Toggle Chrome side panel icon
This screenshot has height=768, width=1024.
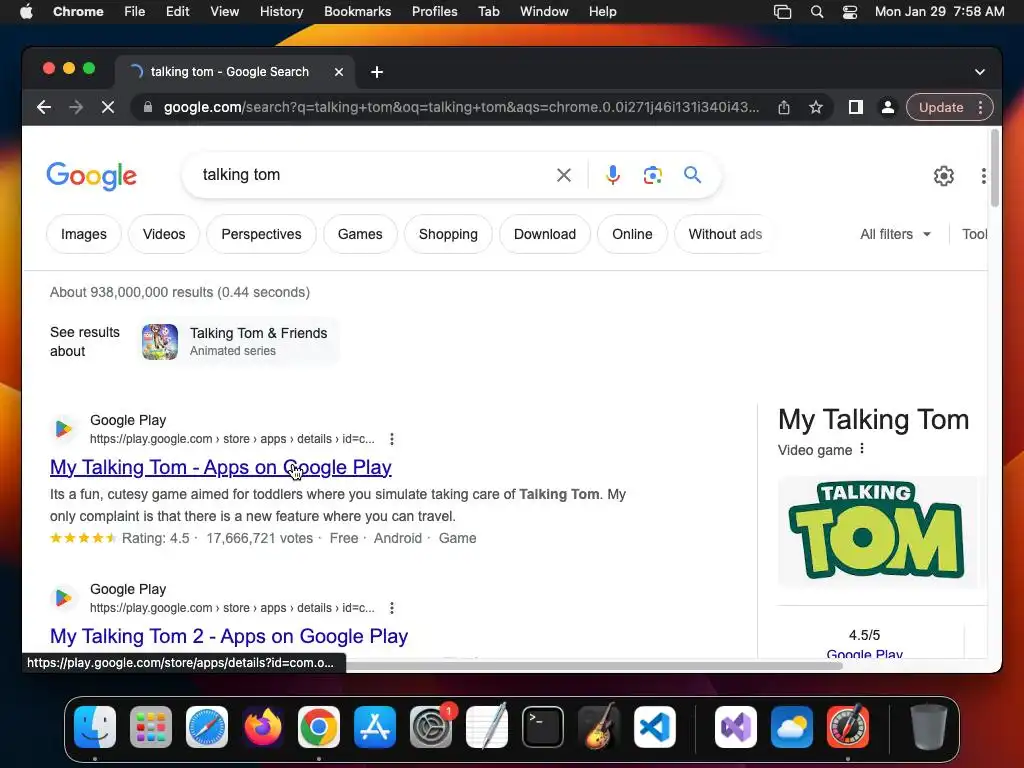coord(855,107)
